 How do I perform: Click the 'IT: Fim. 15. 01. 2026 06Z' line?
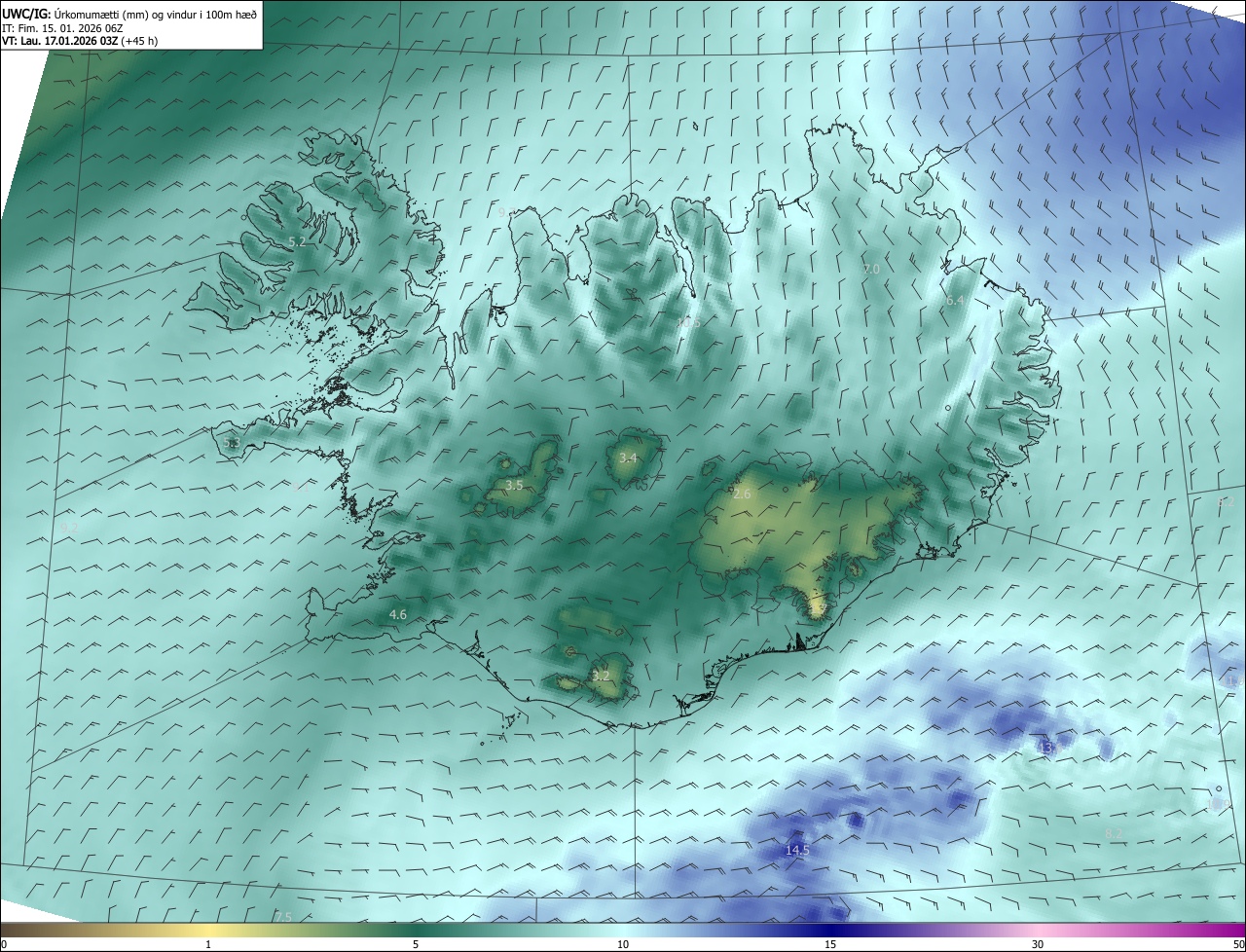(x=61, y=28)
